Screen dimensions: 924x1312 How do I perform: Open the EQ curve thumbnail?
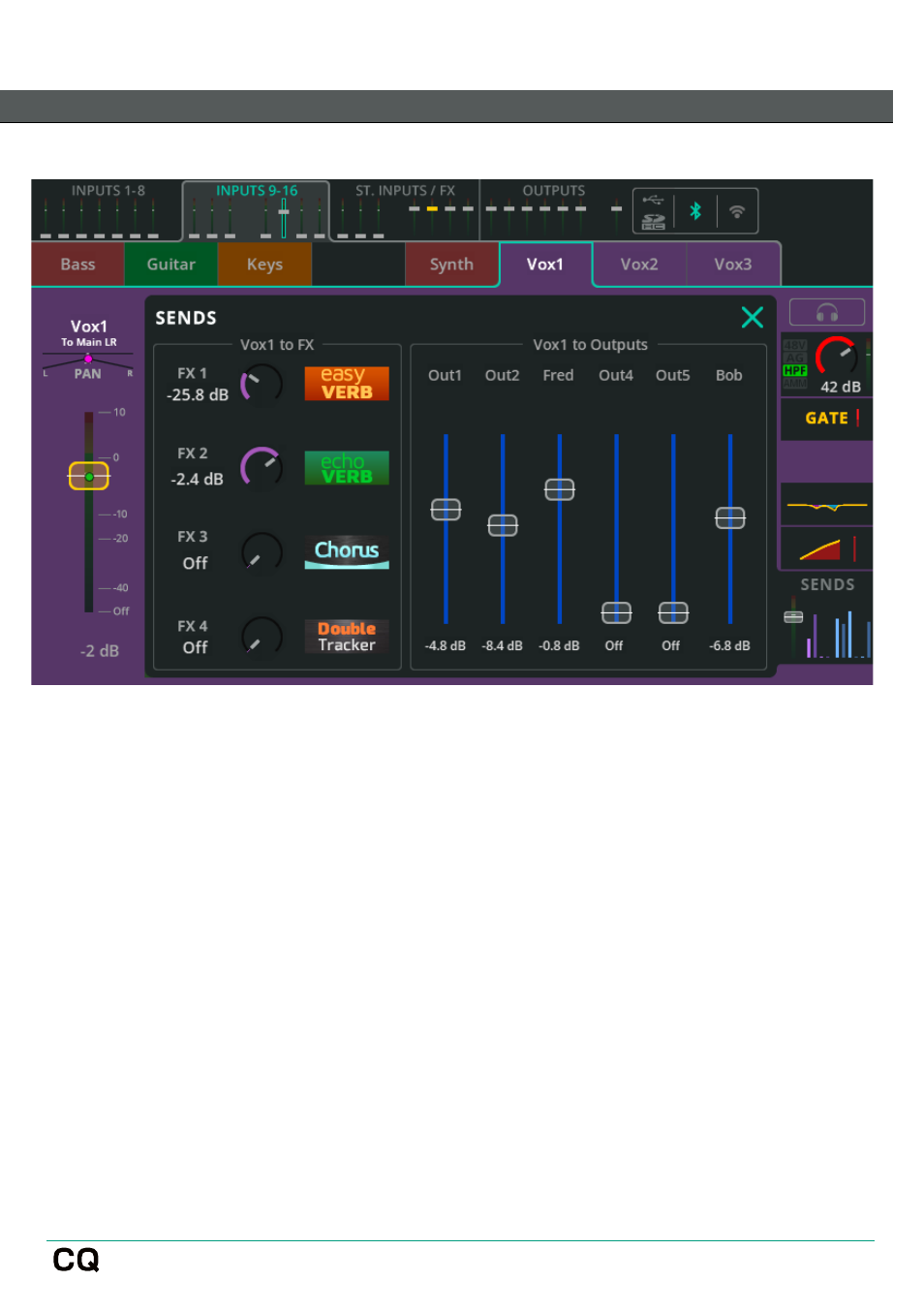tap(826, 505)
